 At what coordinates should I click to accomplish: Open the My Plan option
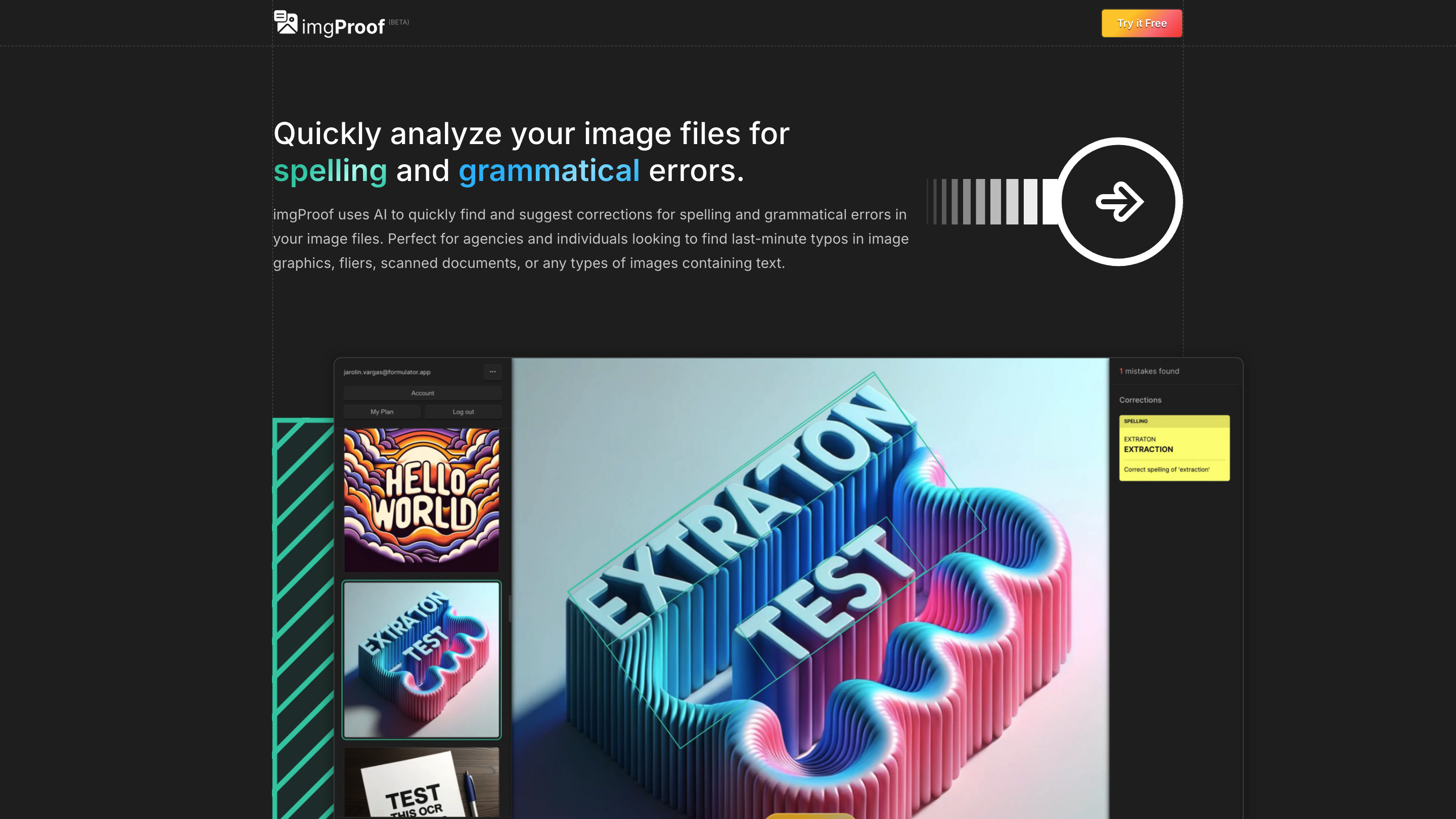pos(382,412)
